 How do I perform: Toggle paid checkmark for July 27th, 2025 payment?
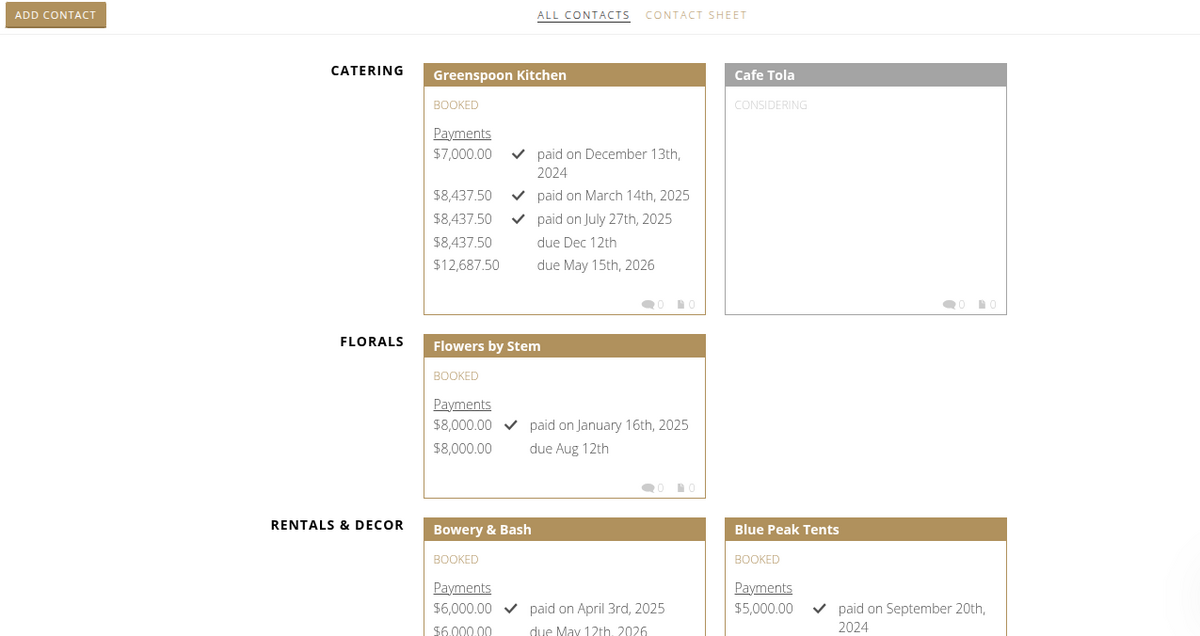pyautogui.click(x=518, y=219)
